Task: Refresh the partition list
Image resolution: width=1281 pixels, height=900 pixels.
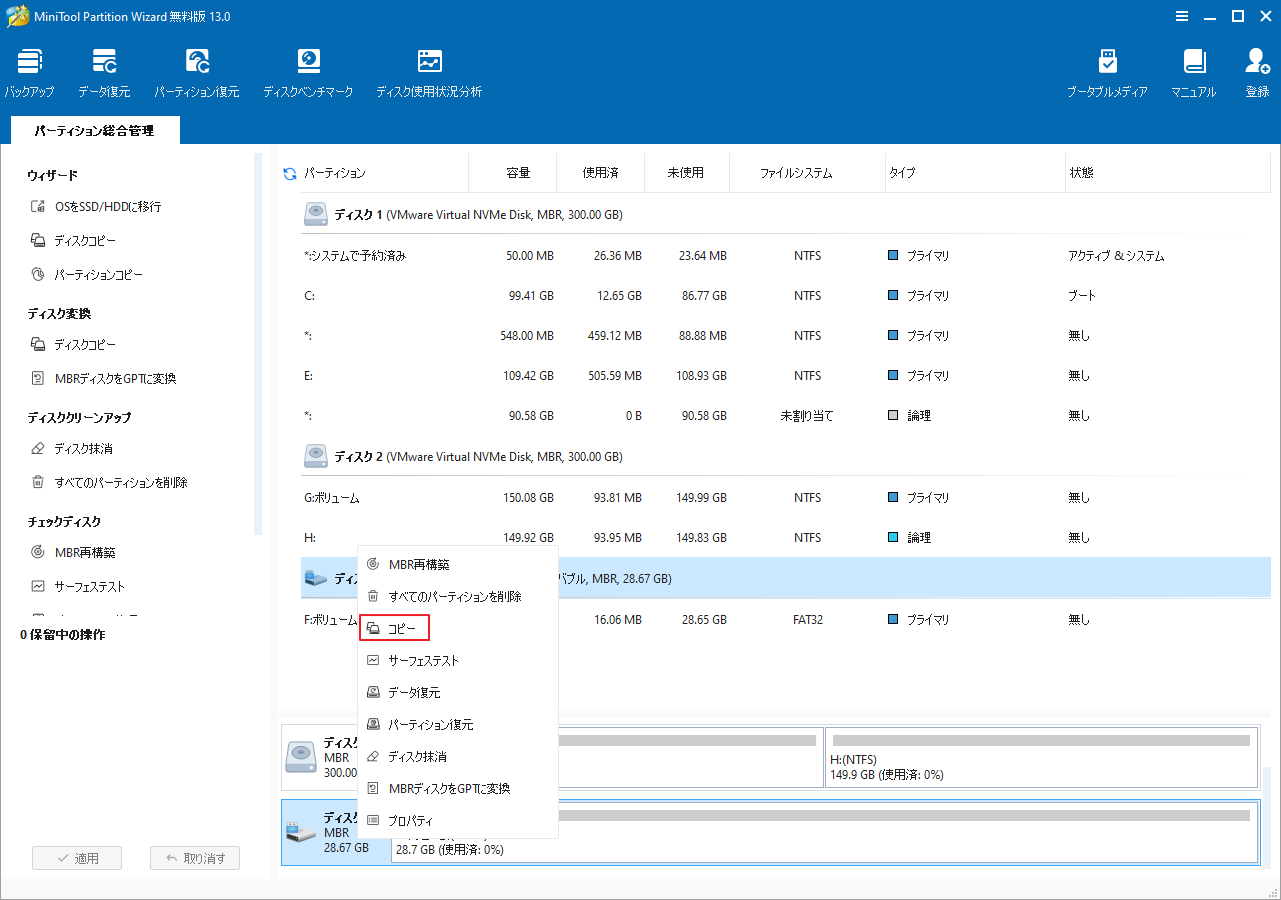Action: pyautogui.click(x=289, y=172)
